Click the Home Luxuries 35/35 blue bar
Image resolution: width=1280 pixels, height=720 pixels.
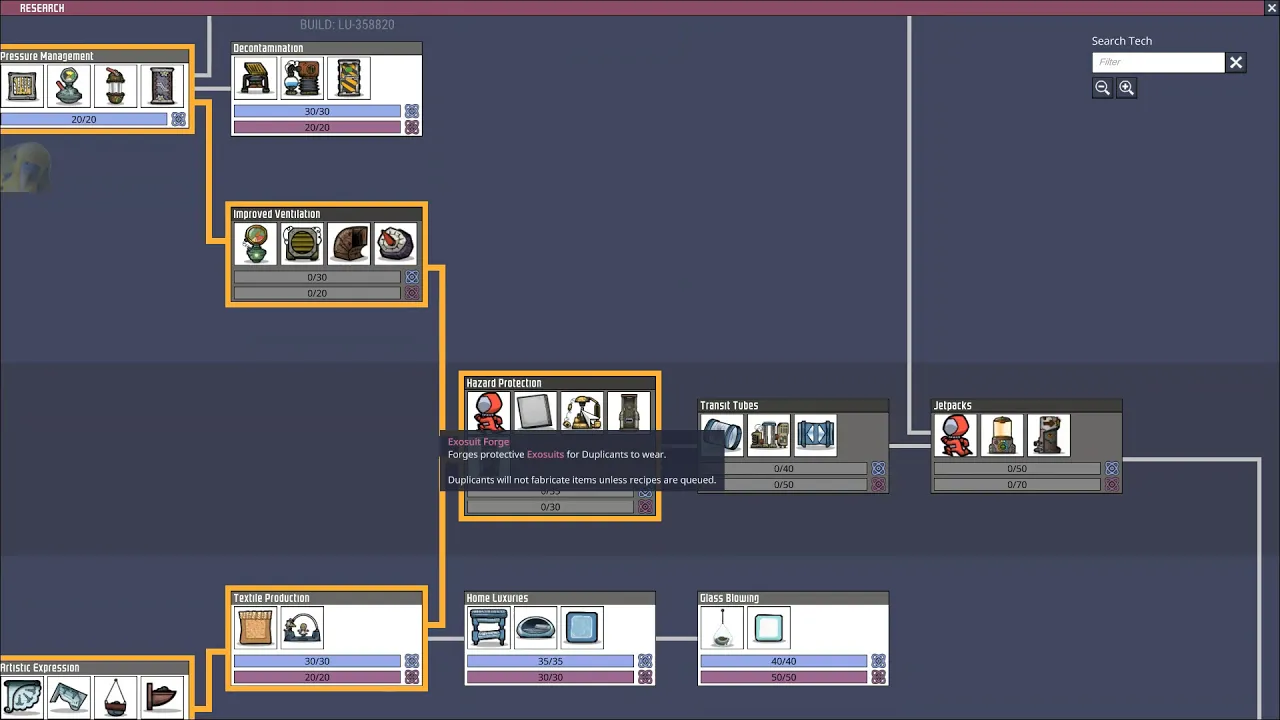point(550,661)
